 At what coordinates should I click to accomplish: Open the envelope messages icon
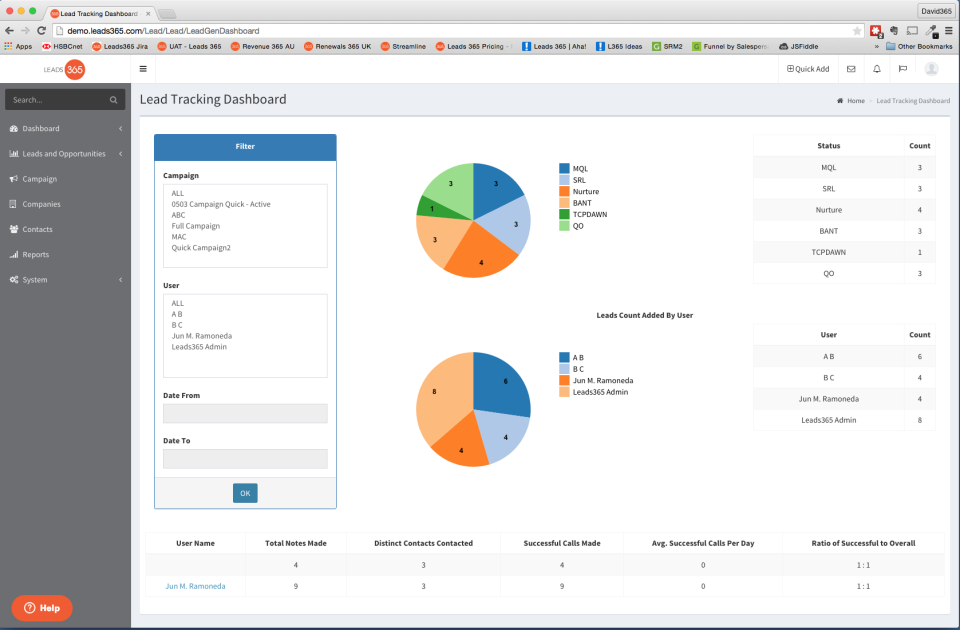(x=851, y=69)
